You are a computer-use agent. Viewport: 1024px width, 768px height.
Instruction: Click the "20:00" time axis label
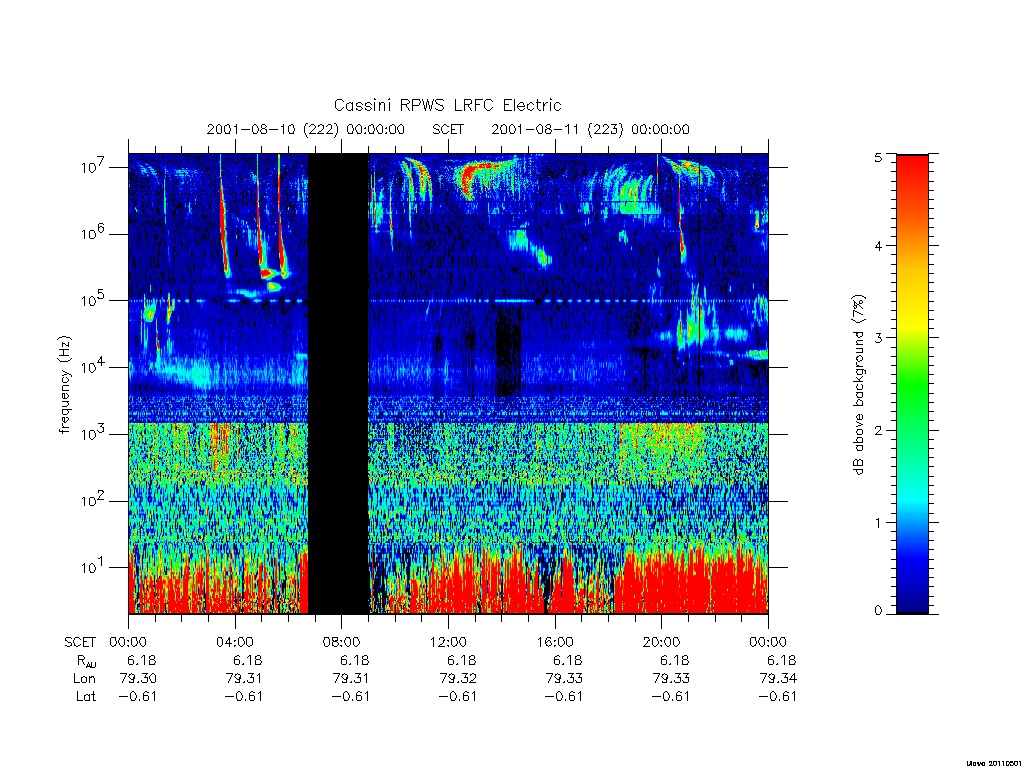[x=662, y=642]
